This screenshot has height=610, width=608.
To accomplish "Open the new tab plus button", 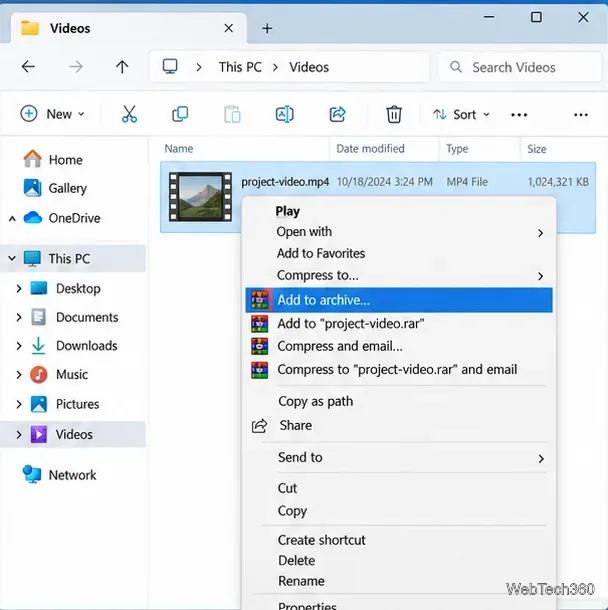I will click(x=267, y=28).
